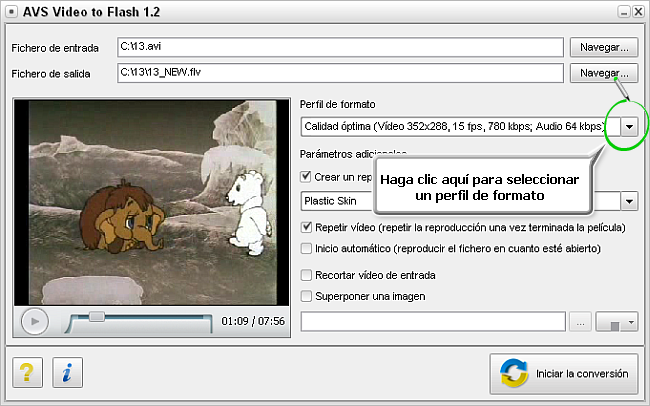Click the 01:09 / 07:56 time display
This screenshot has height=406, width=650.
click(253, 321)
